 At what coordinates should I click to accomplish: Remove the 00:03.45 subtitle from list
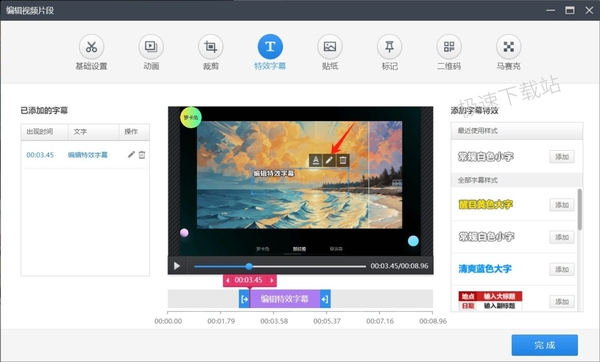click(x=142, y=155)
